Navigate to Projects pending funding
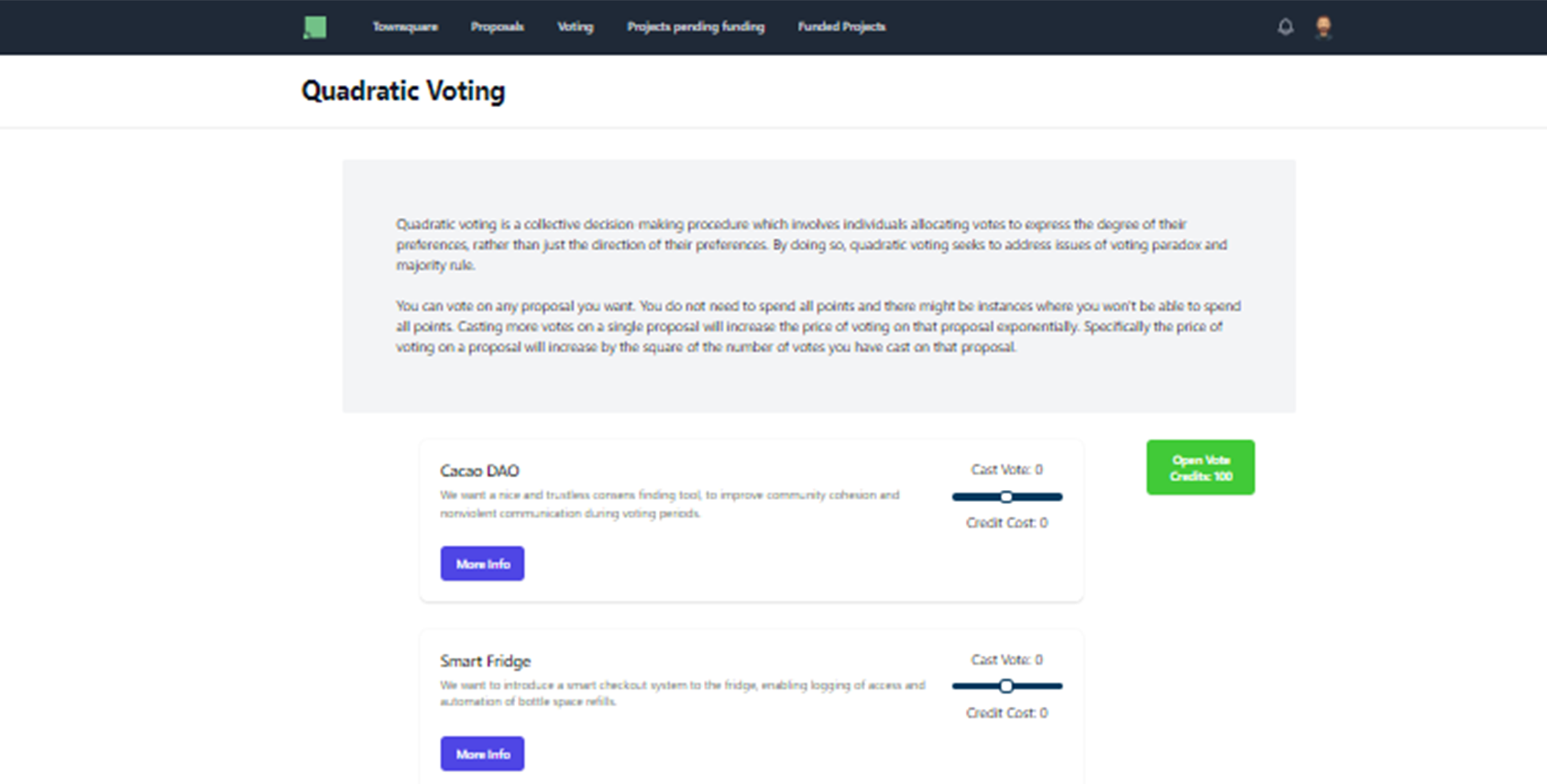Image resolution: width=1547 pixels, height=784 pixels. [696, 27]
